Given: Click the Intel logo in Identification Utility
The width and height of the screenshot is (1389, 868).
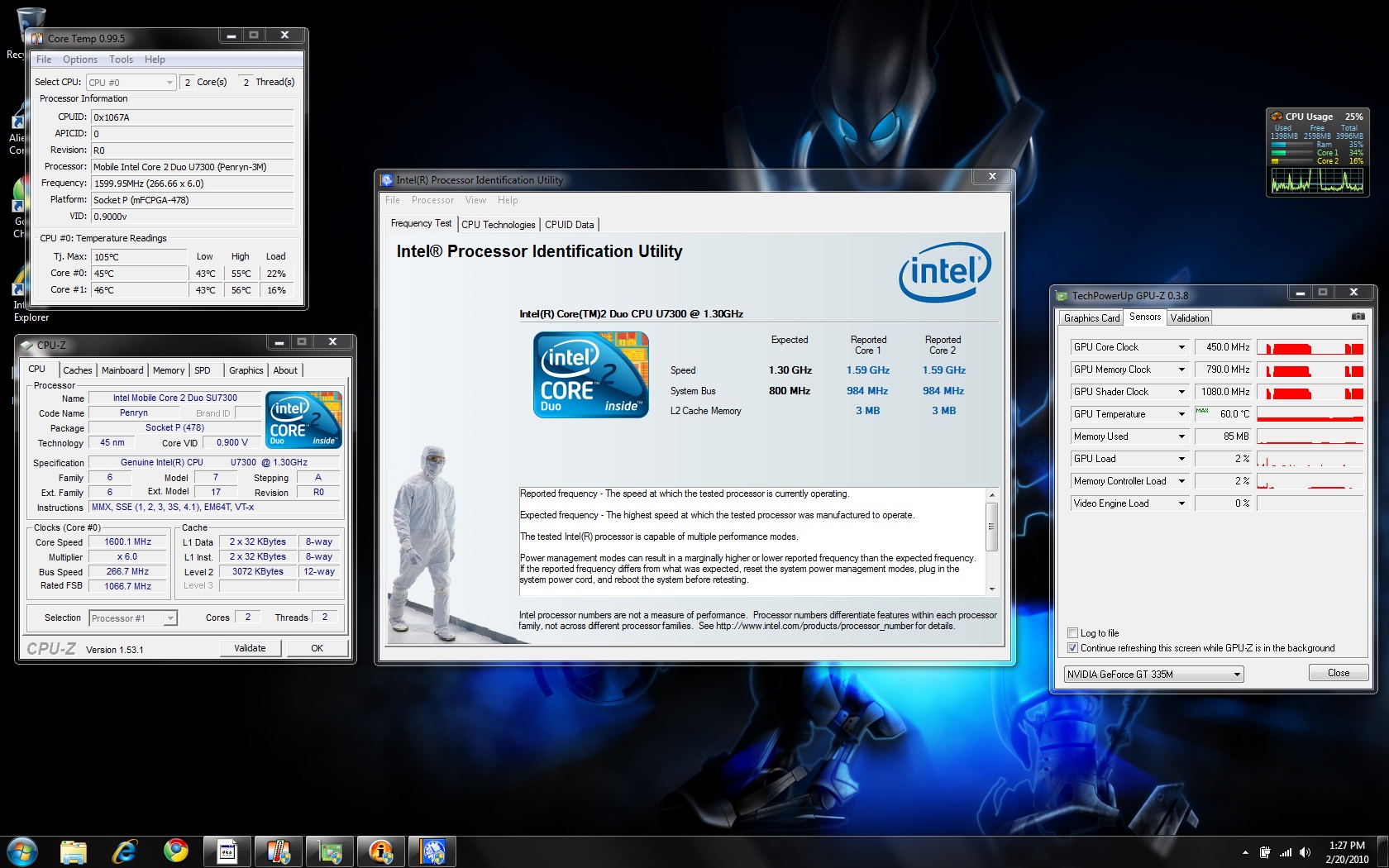Looking at the screenshot, I should pyautogui.click(x=944, y=272).
